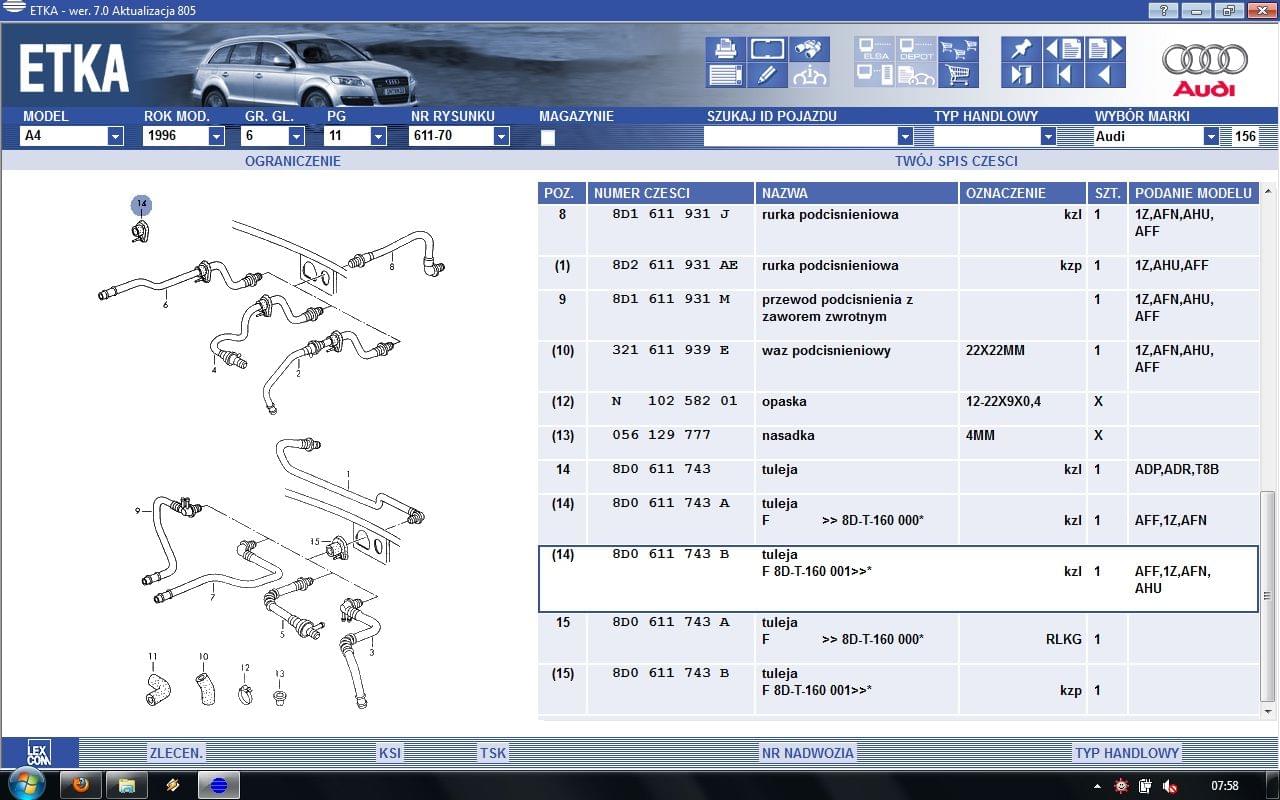
Task: Expand the PG dropdown showing 11
Action: coord(378,136)
